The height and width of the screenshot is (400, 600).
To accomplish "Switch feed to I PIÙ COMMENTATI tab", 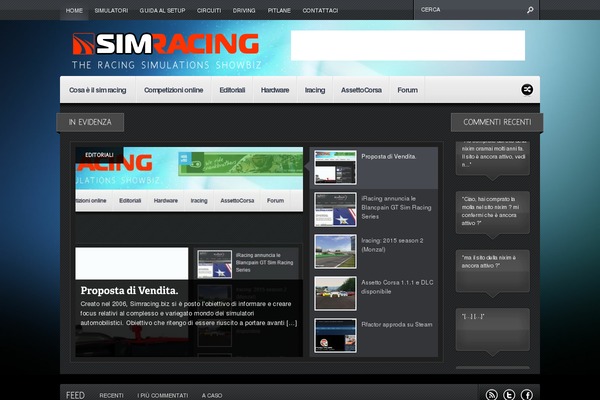I will tap(163, 395).
